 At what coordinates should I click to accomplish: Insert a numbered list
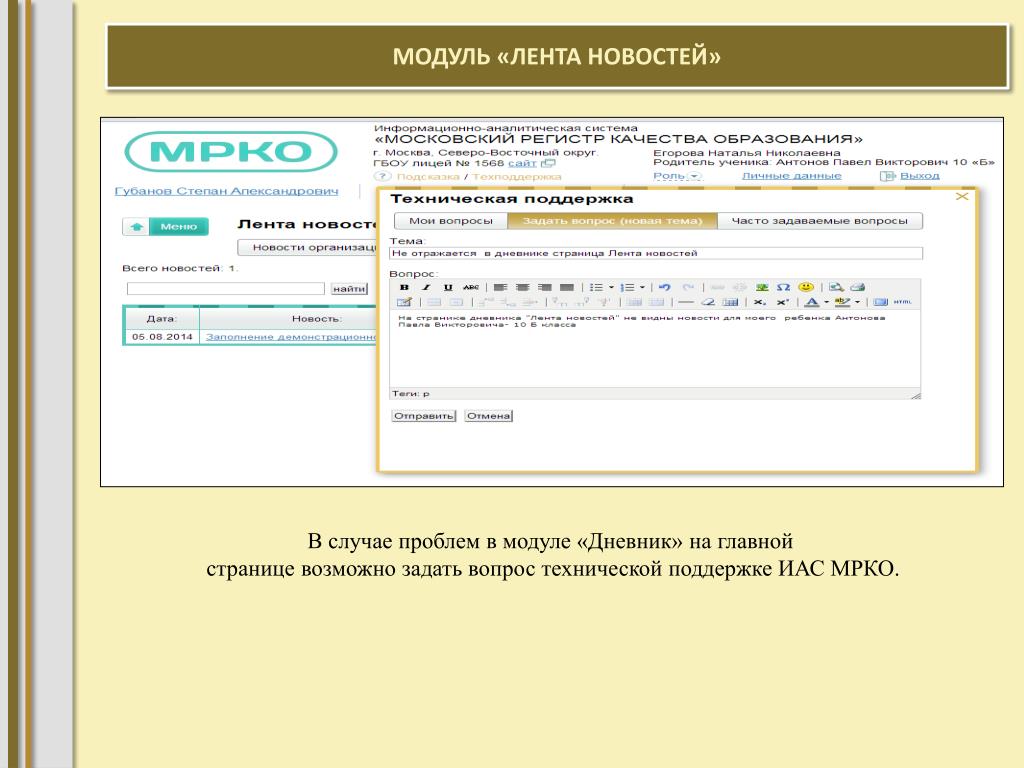point(628,287)
